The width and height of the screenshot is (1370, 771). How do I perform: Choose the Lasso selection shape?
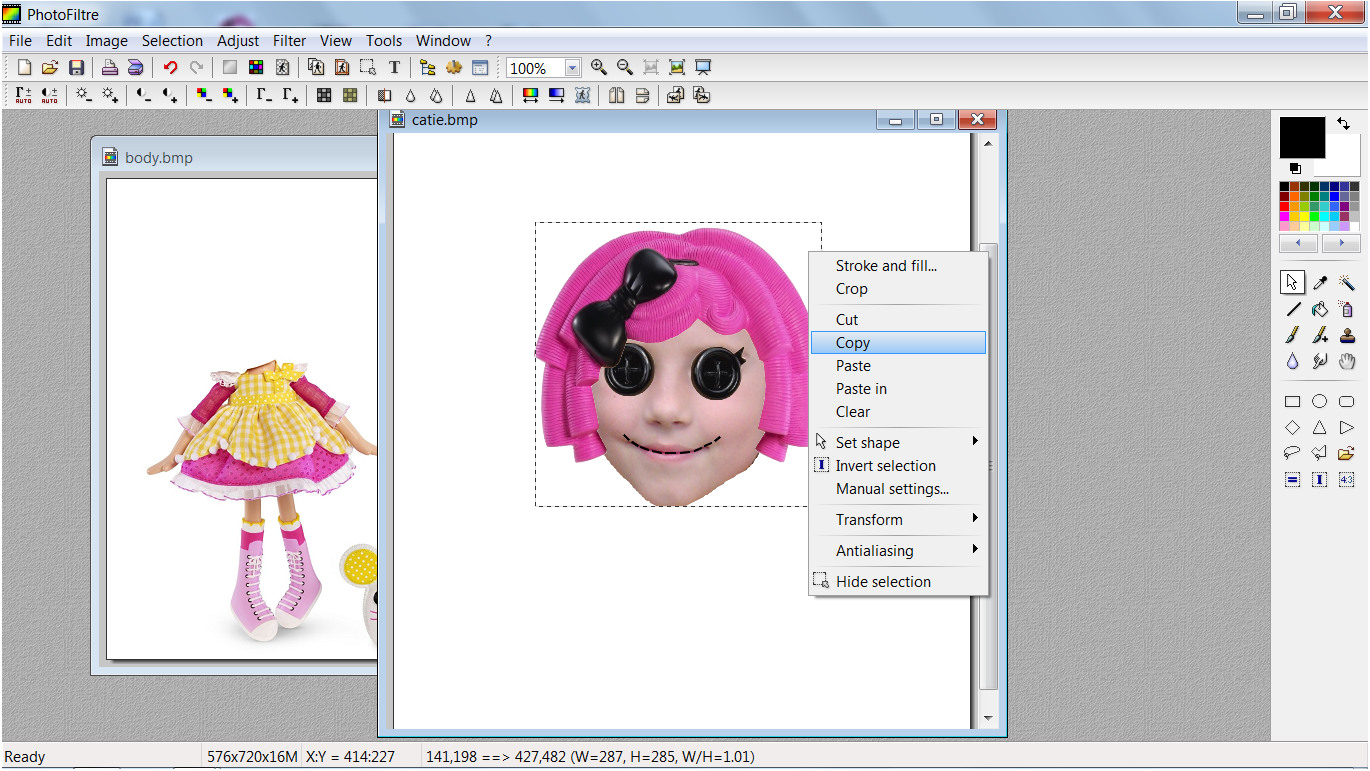click(x=1293, y=453)
